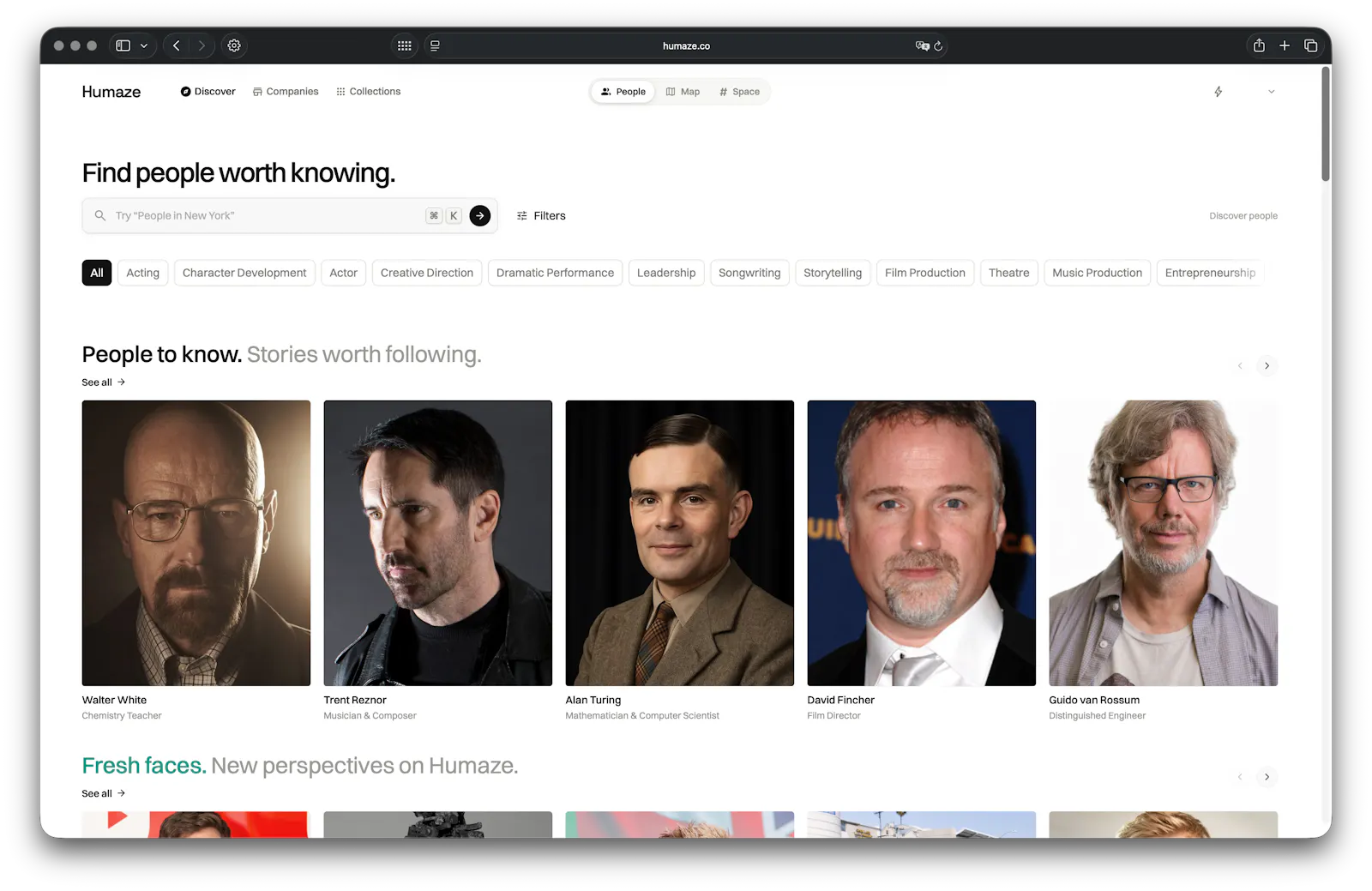
Task: Select the All category chip
Action: click(97, 273)
